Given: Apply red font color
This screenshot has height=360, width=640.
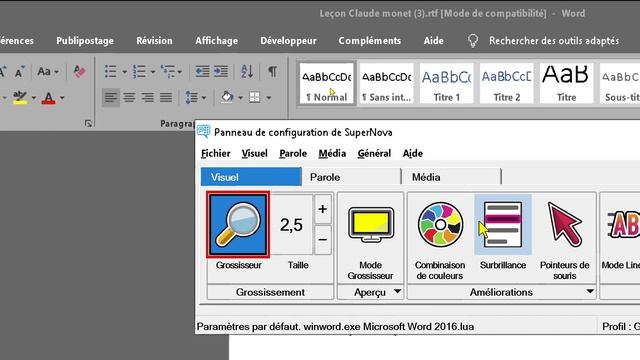Looking at the screenshot, I should pyautogui.click(x=49, y=98).
